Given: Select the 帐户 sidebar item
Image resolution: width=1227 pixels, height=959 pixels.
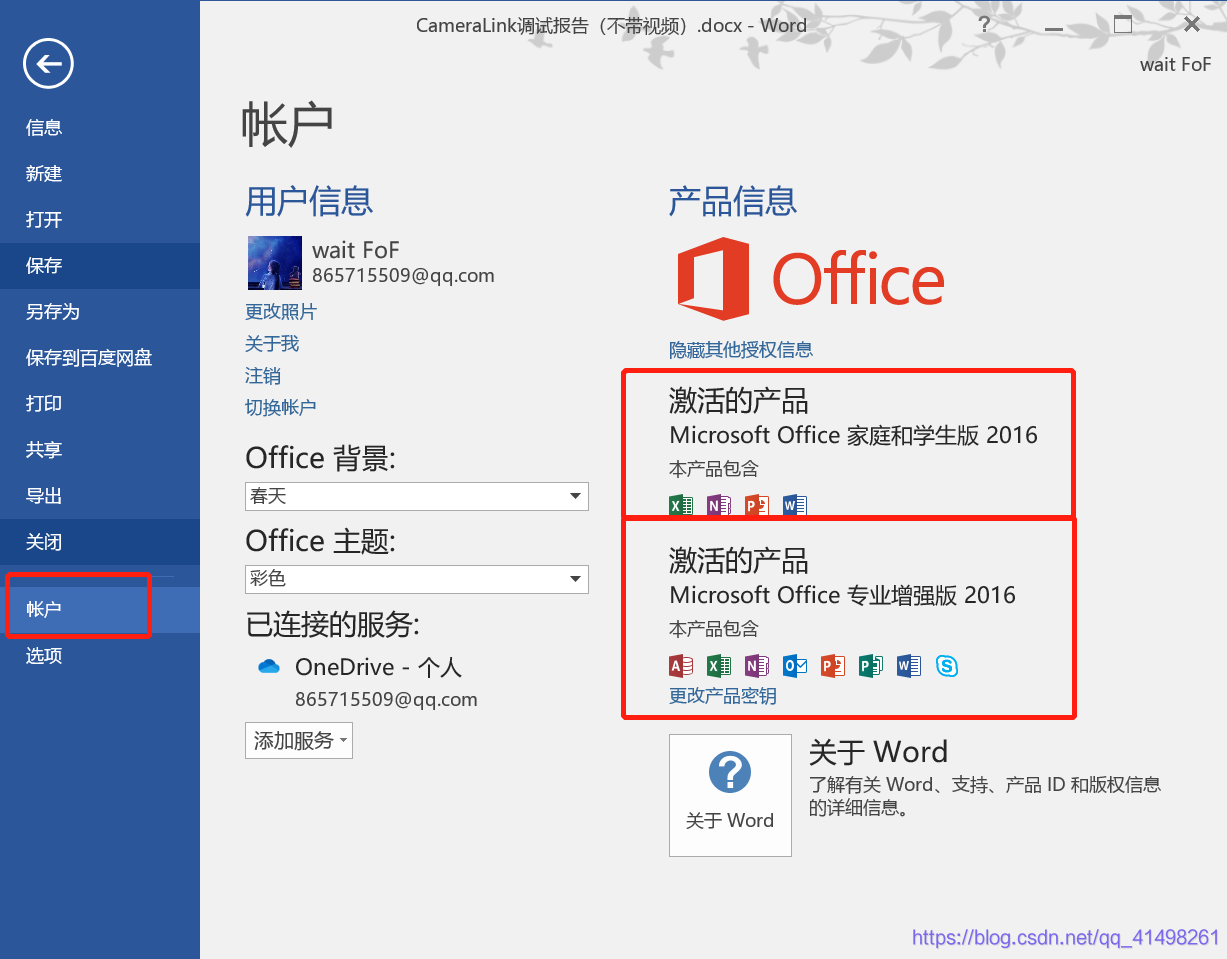Looking at the screenshot, I should click(100, 609).
